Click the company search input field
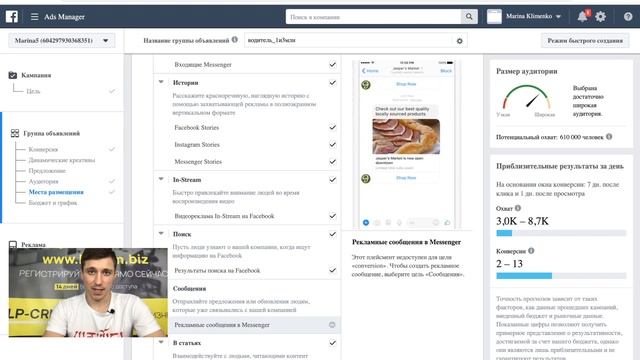 pyautogui.click(x=373, y=17)
